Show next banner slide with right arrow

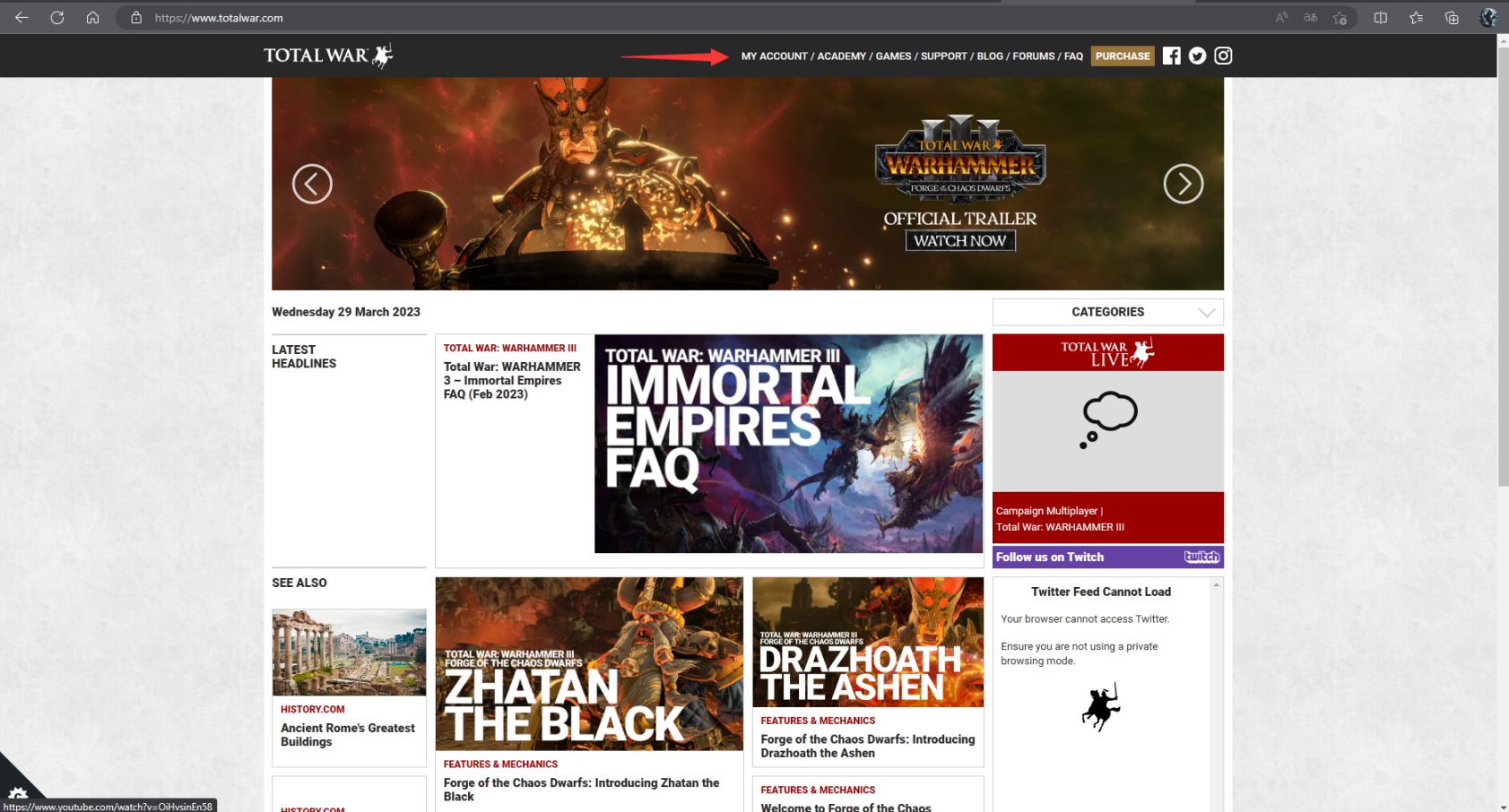1184,184
